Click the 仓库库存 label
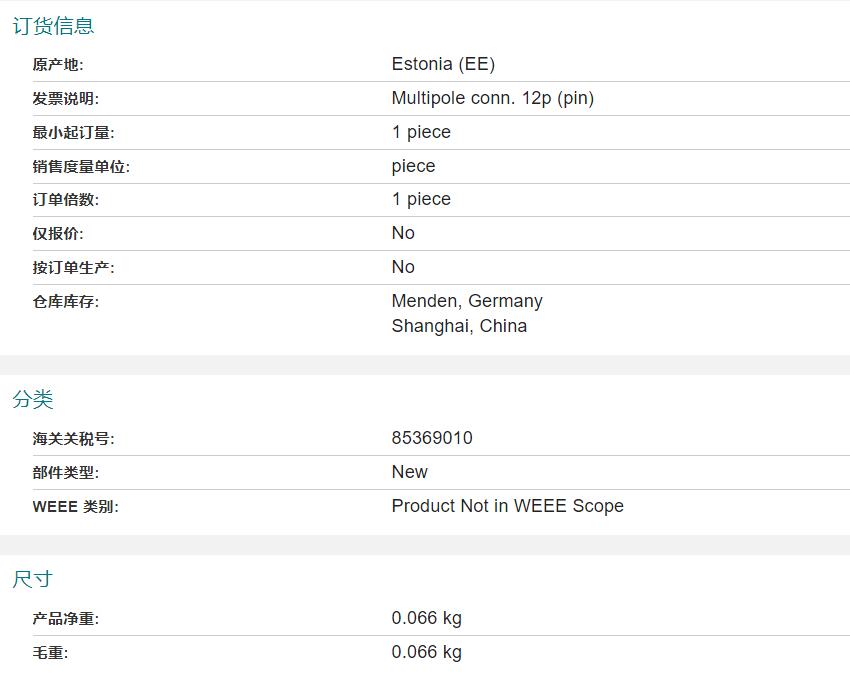850x678 pixels. [x=65, y=302]
